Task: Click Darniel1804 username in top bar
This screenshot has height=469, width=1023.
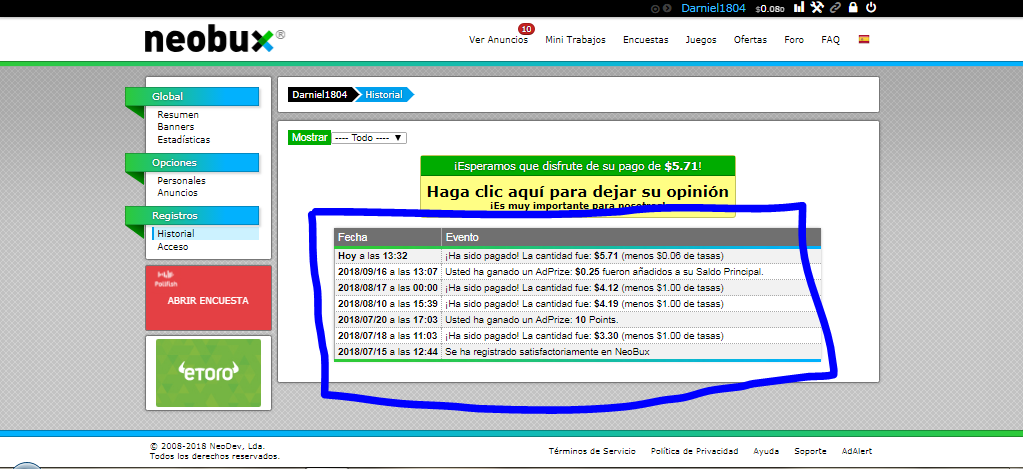Action: [x=713, y=8]
